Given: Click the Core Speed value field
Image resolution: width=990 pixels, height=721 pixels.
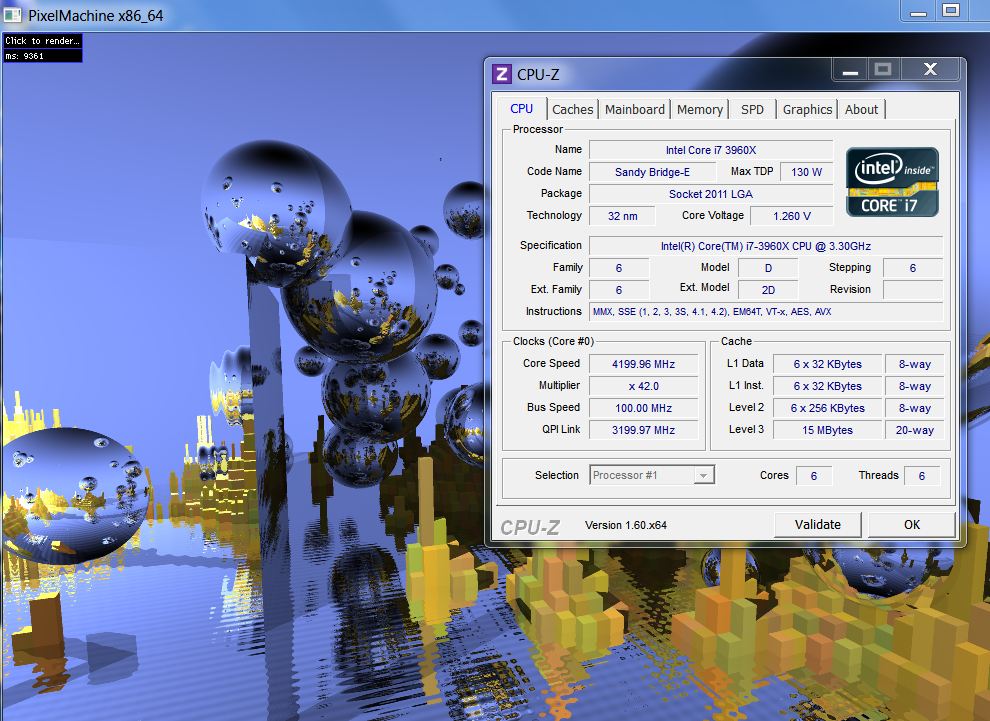Looking at the screenshot, I should (x=644, y=364).
